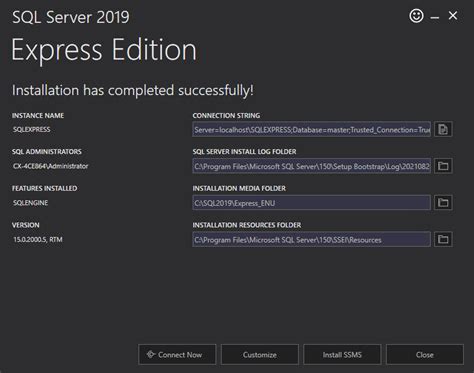The height and width of the screenshot is (373, 474).
Task: Click the Express Edition heading
Action: 104,50
